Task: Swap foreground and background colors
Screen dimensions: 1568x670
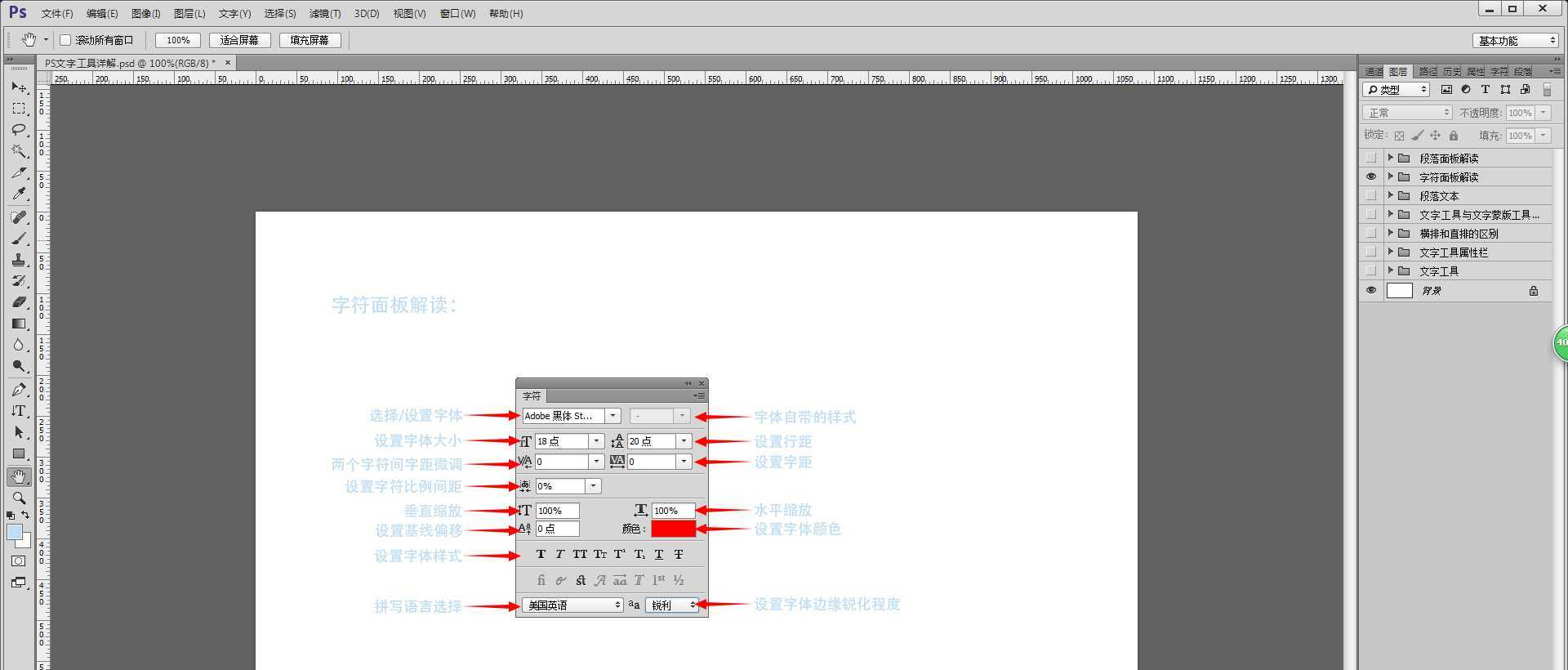Action: pyautogui.click(x=26, y=515)
